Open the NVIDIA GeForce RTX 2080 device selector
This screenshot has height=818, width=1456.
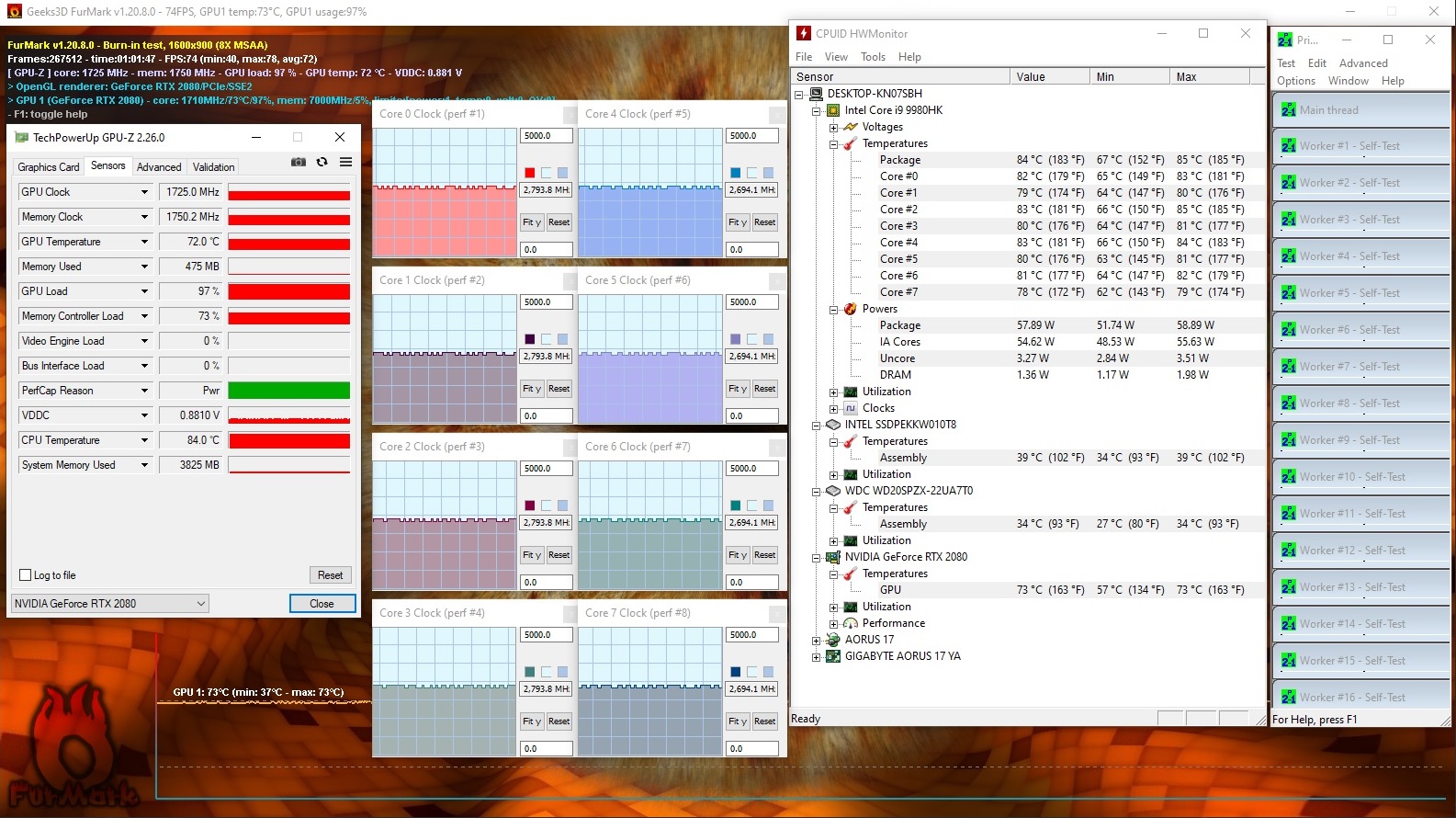[x=110, y=604]
